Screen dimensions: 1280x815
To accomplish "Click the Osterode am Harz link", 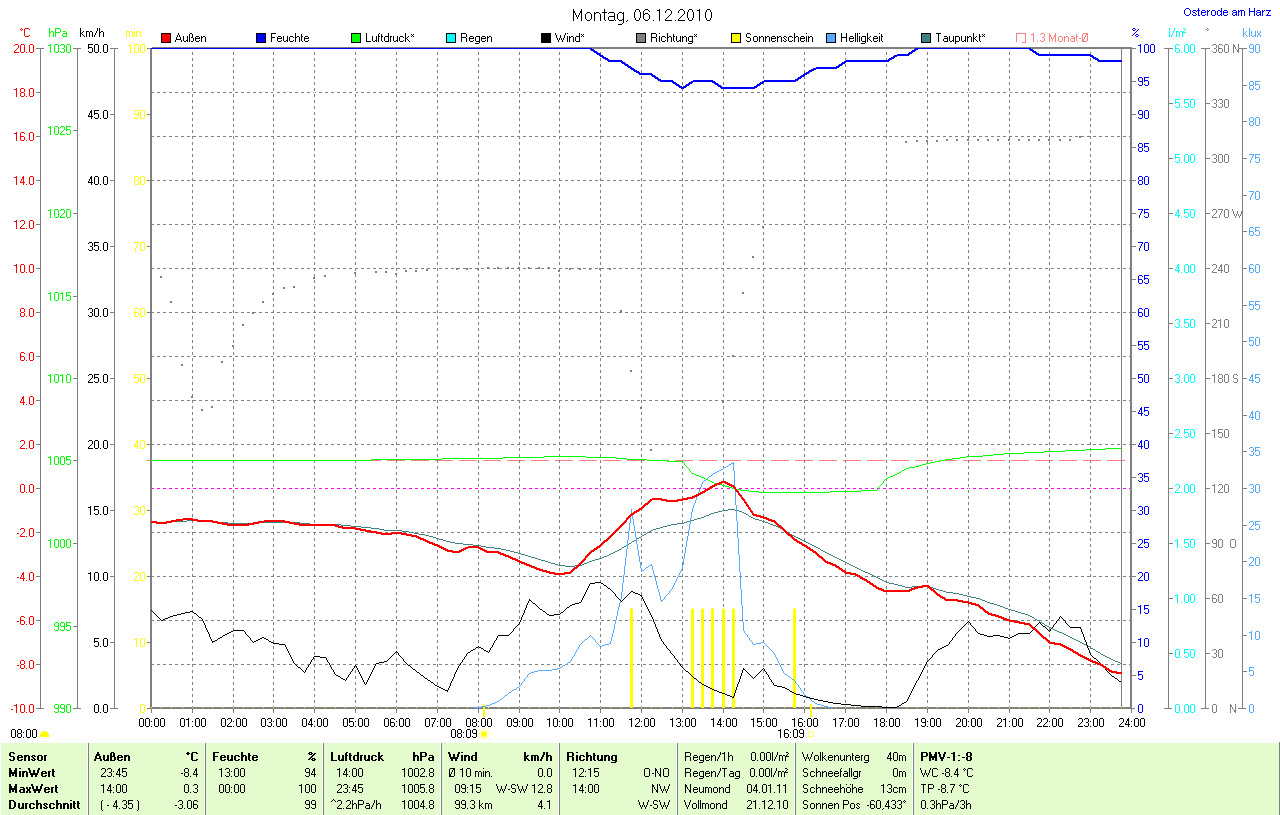I will [x=1229, y=12].
